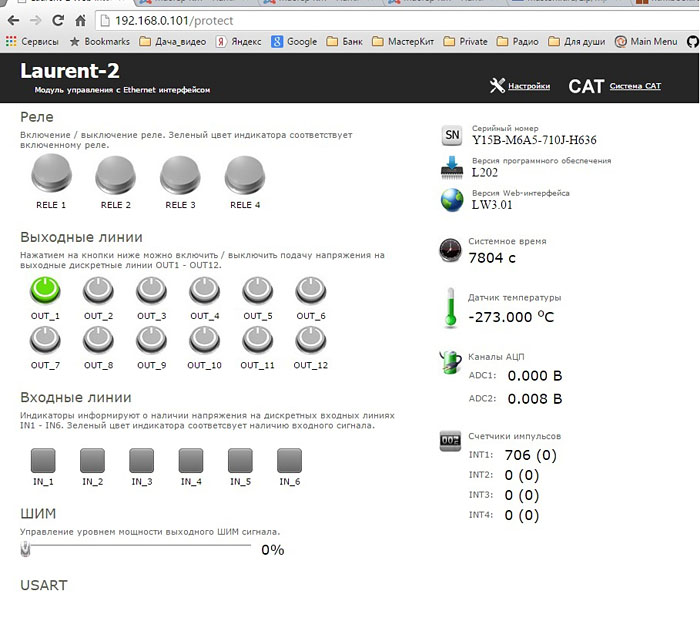
Task: Click the ADC channels icon
Action: [x=452, y=363]
